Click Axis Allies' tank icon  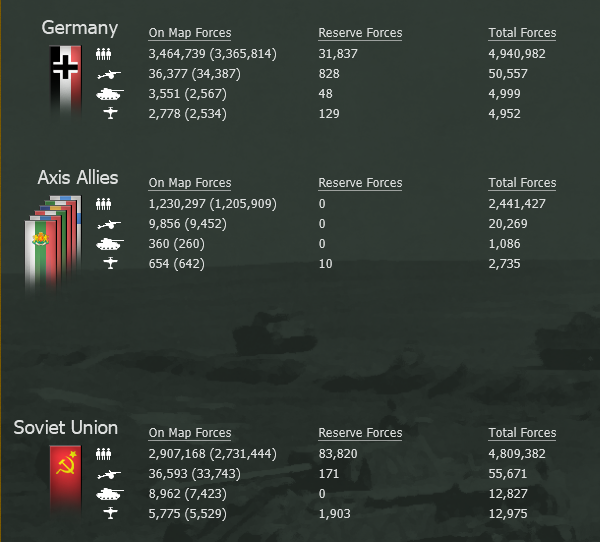(x=110, y=244)
